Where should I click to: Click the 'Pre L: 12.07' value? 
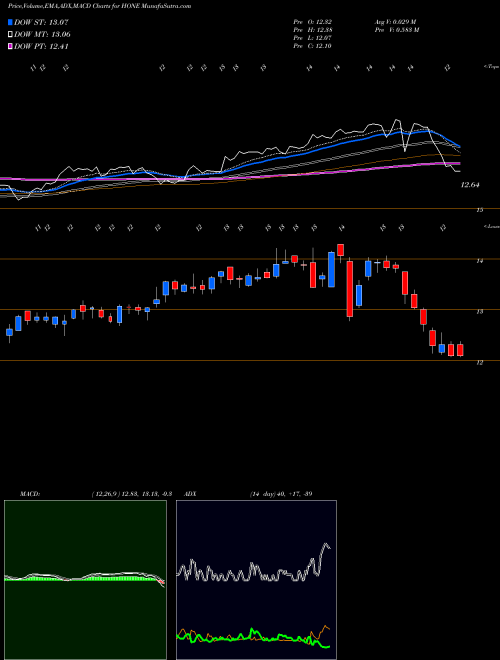[313, 38]
